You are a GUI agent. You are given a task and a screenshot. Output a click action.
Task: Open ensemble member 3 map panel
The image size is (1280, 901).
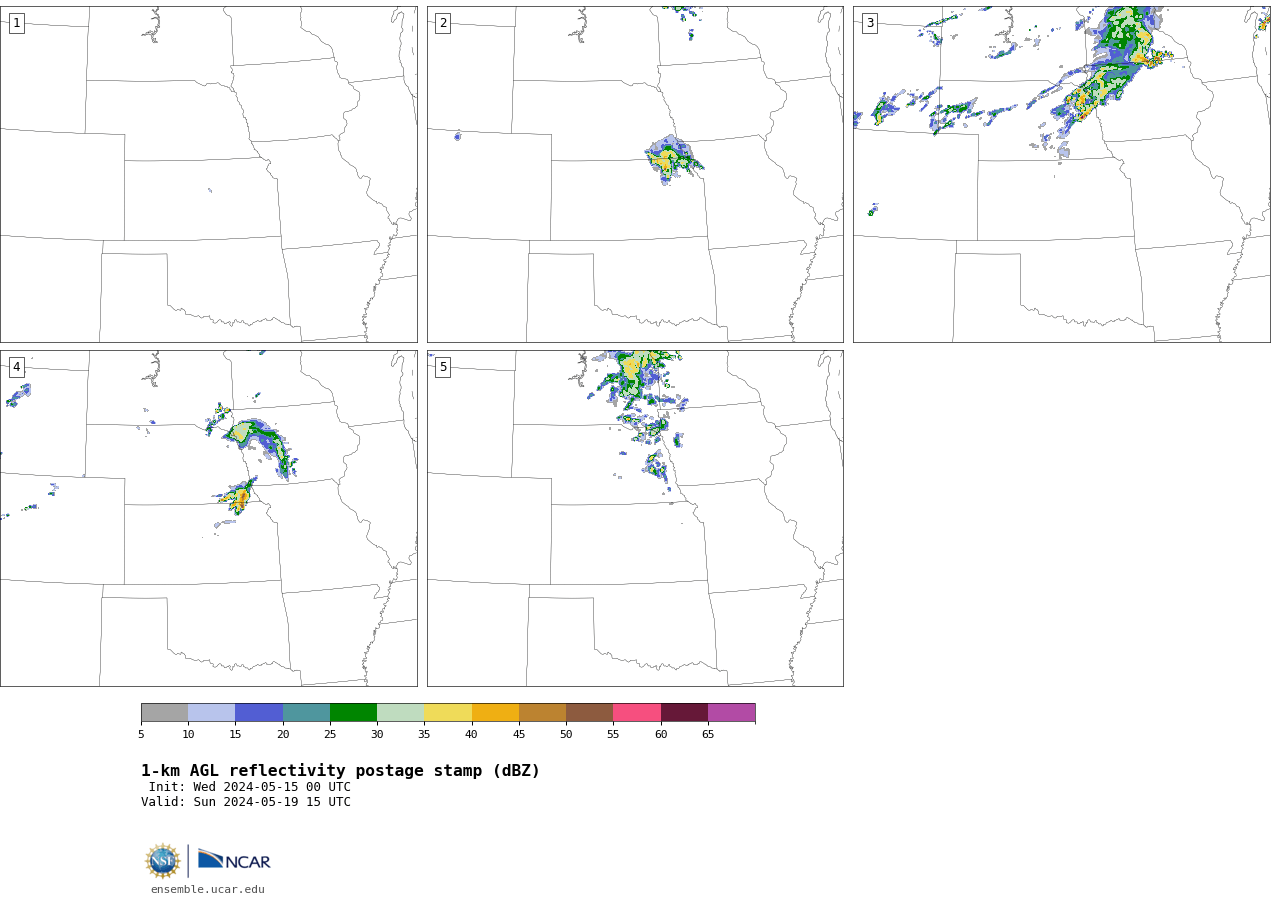[1061, 174]
